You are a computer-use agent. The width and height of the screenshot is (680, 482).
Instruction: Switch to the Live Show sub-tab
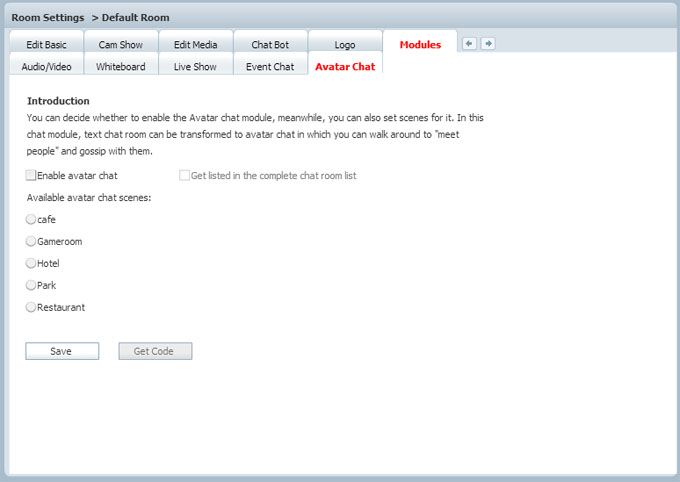click(195, 67)
